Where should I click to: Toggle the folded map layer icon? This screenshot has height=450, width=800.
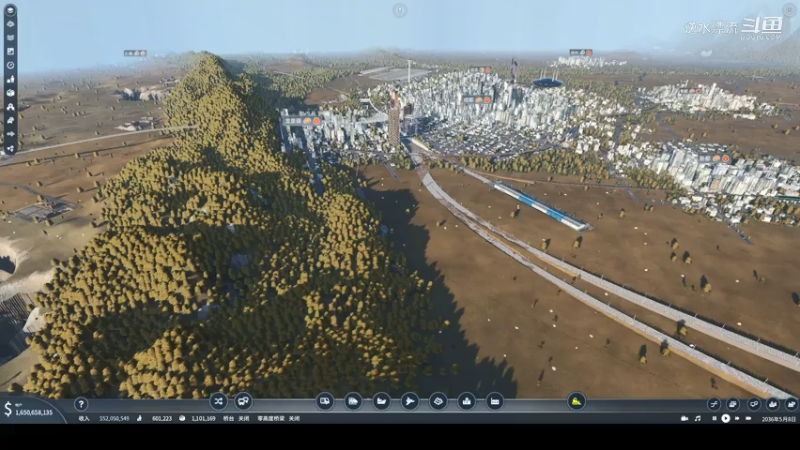coord(10,38)
